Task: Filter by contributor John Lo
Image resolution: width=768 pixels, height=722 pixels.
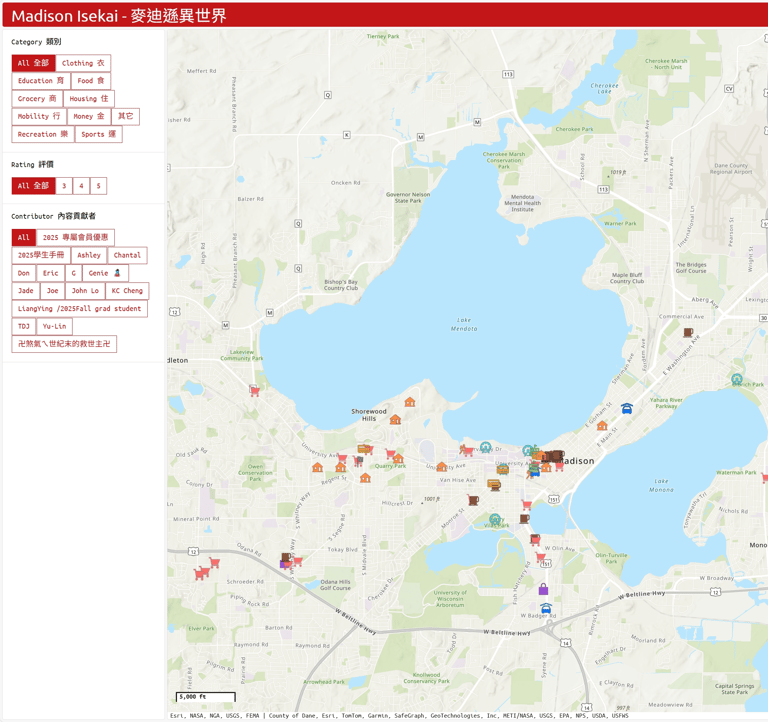Action: point(85,291)
